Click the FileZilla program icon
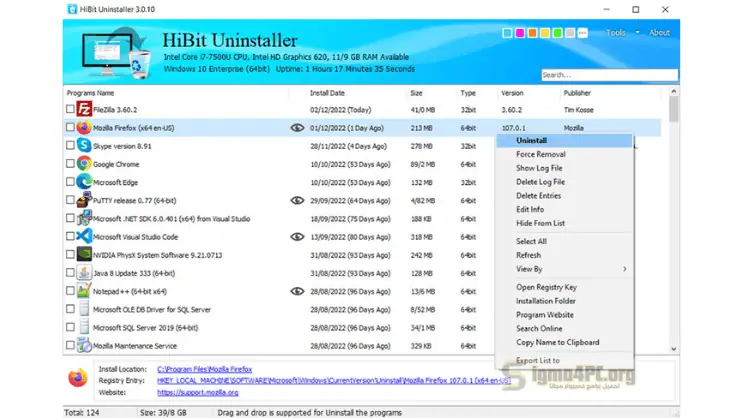The image size is (743, 418). (84, 109)
